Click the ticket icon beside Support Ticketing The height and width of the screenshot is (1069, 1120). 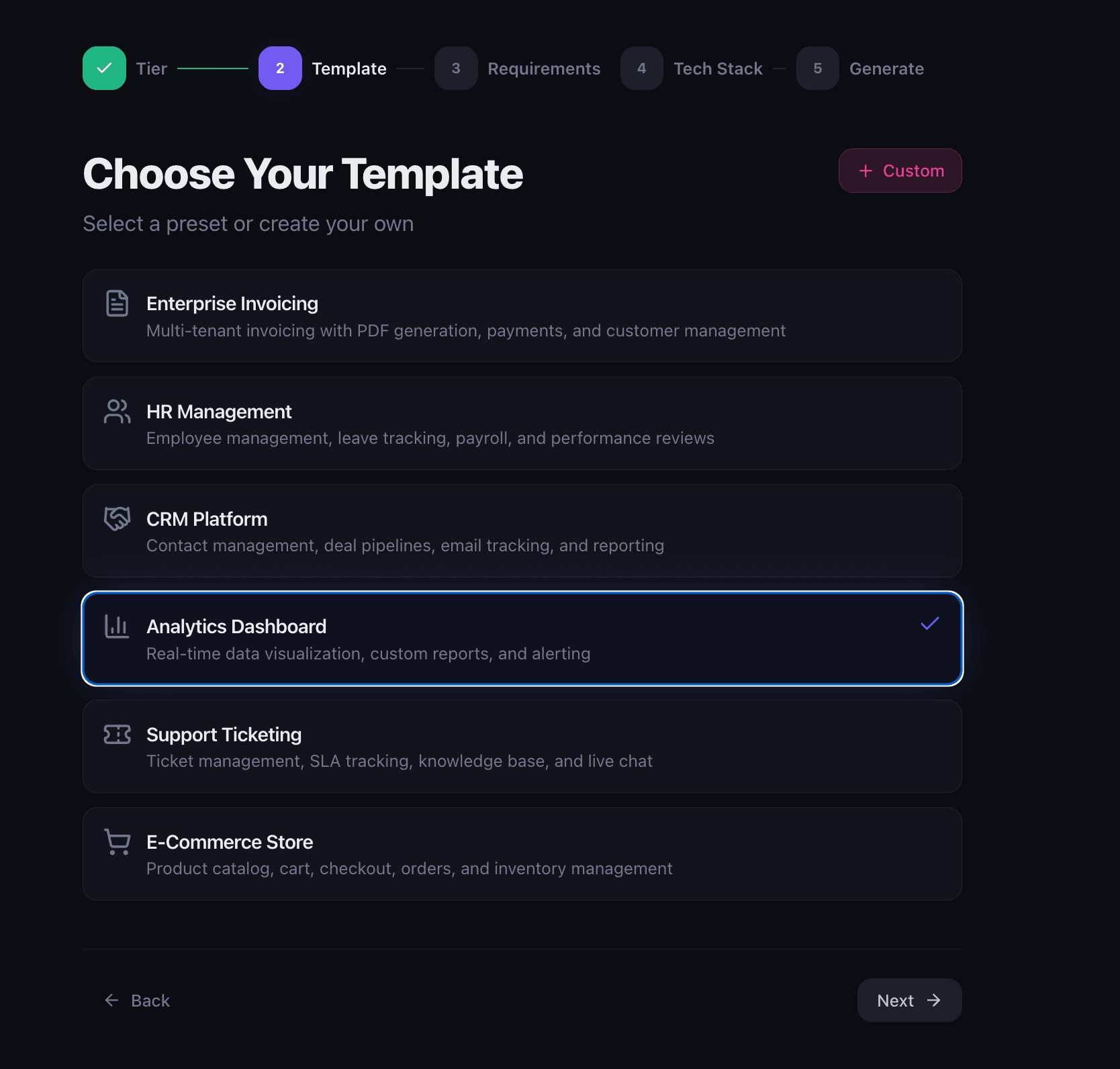point(117,734)
